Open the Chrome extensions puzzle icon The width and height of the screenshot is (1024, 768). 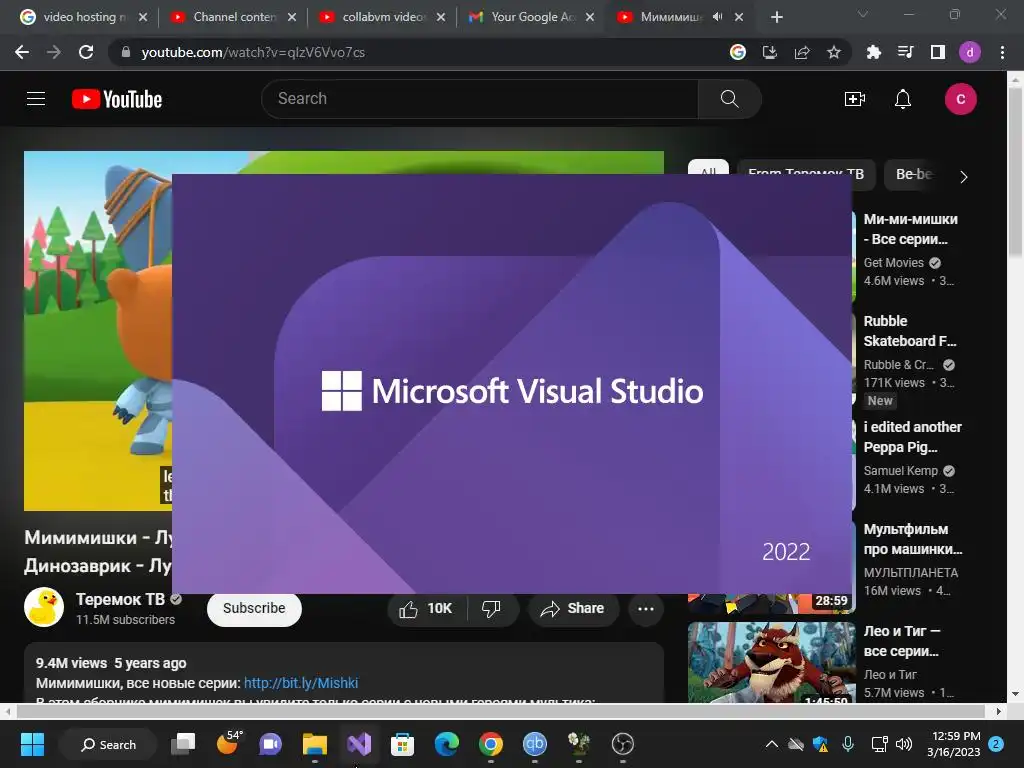coord(873,52)
